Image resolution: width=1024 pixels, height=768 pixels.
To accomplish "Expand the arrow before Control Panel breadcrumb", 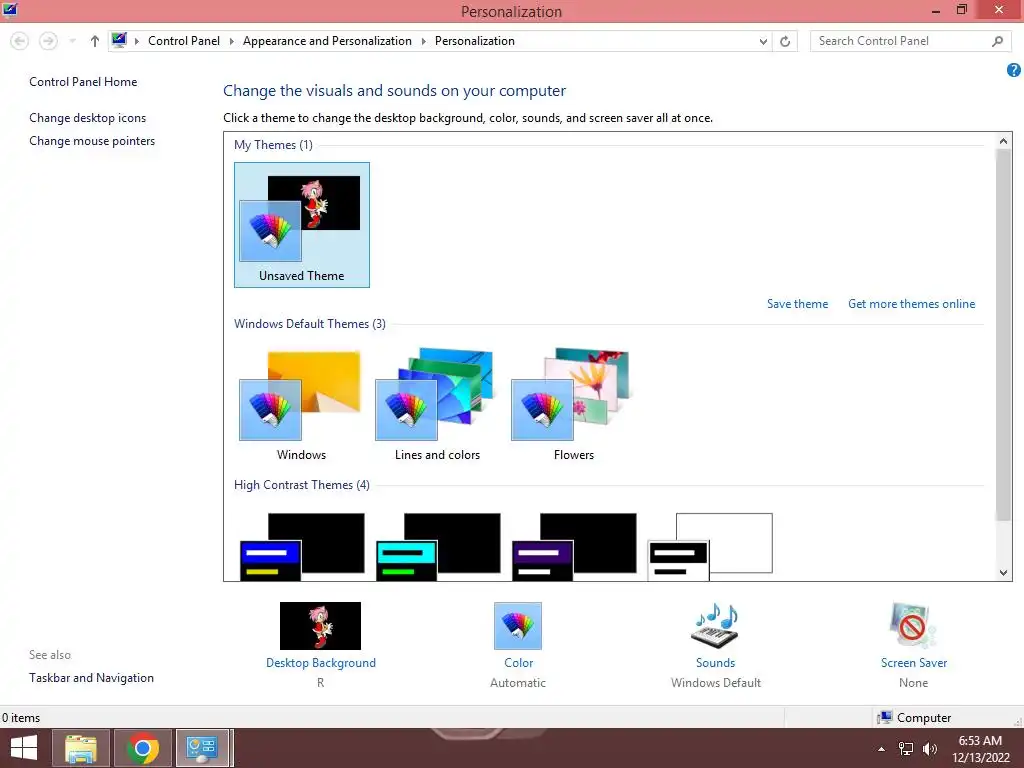I will click(x=136, y=41).
